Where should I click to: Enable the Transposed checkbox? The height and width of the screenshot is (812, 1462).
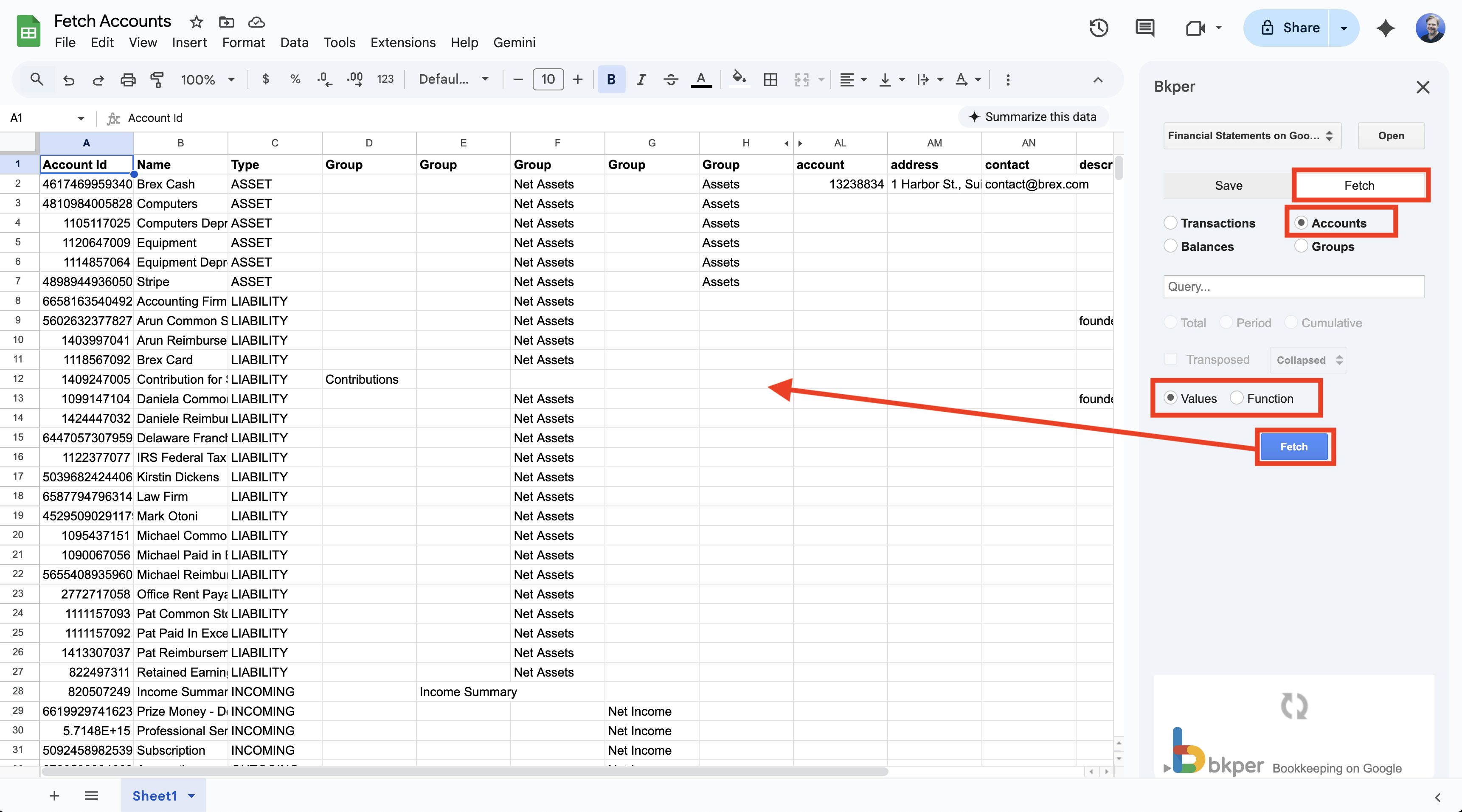[x=1170, y=359]
